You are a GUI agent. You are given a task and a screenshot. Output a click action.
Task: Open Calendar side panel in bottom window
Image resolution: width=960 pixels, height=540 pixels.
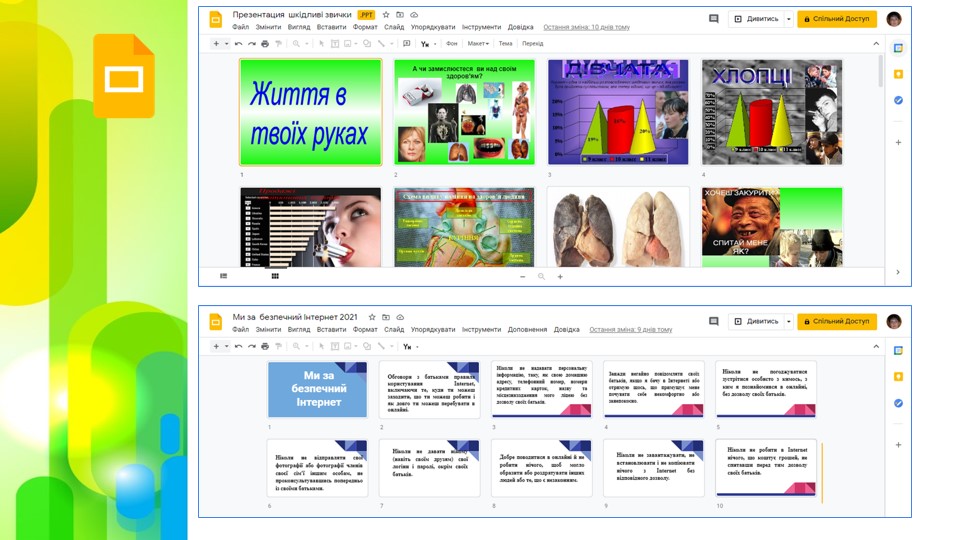click(898, 350)
